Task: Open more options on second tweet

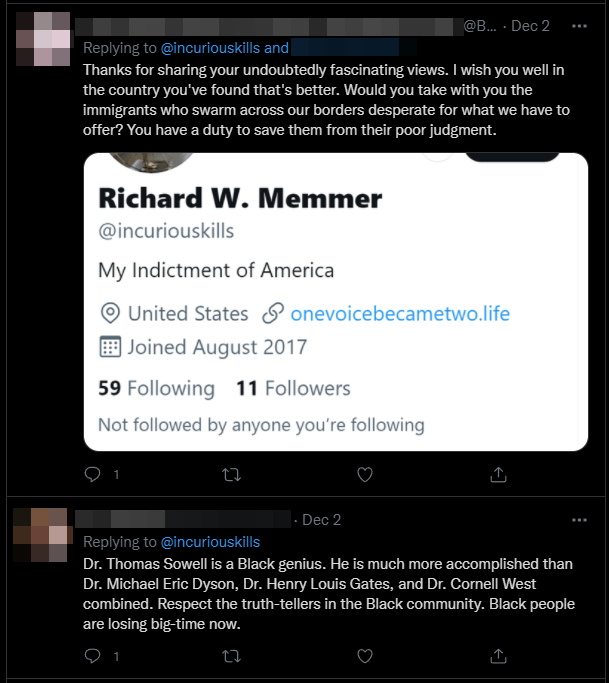Action: (x=579, y=520)
